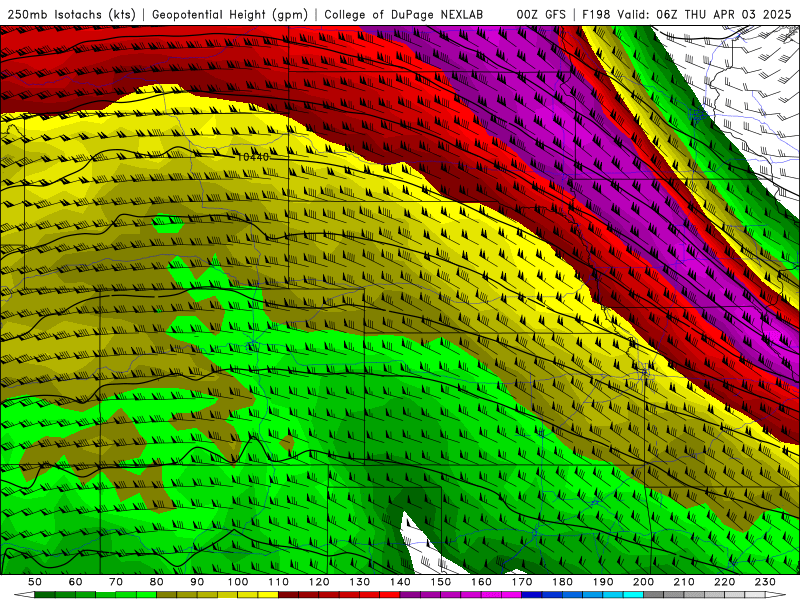Click the bright yellow color bar segment under 110
The height and width of the screenshot is (600, 800).
[x=268, y=595]
